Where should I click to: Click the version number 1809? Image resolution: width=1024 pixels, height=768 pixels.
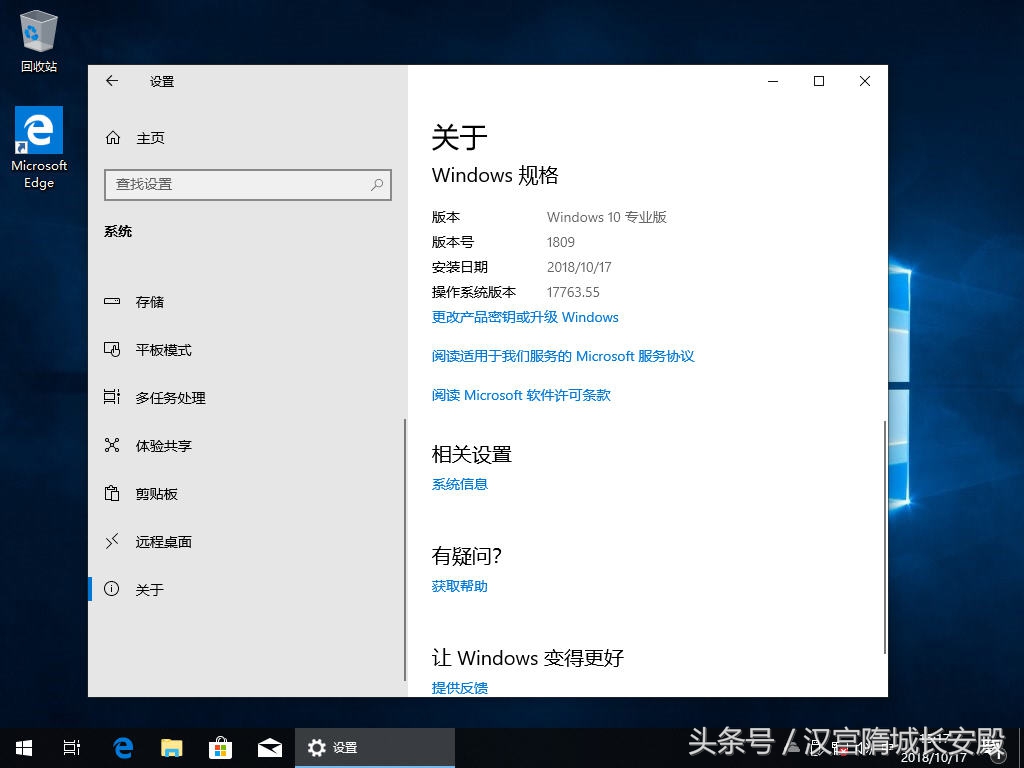coord(561,242)
